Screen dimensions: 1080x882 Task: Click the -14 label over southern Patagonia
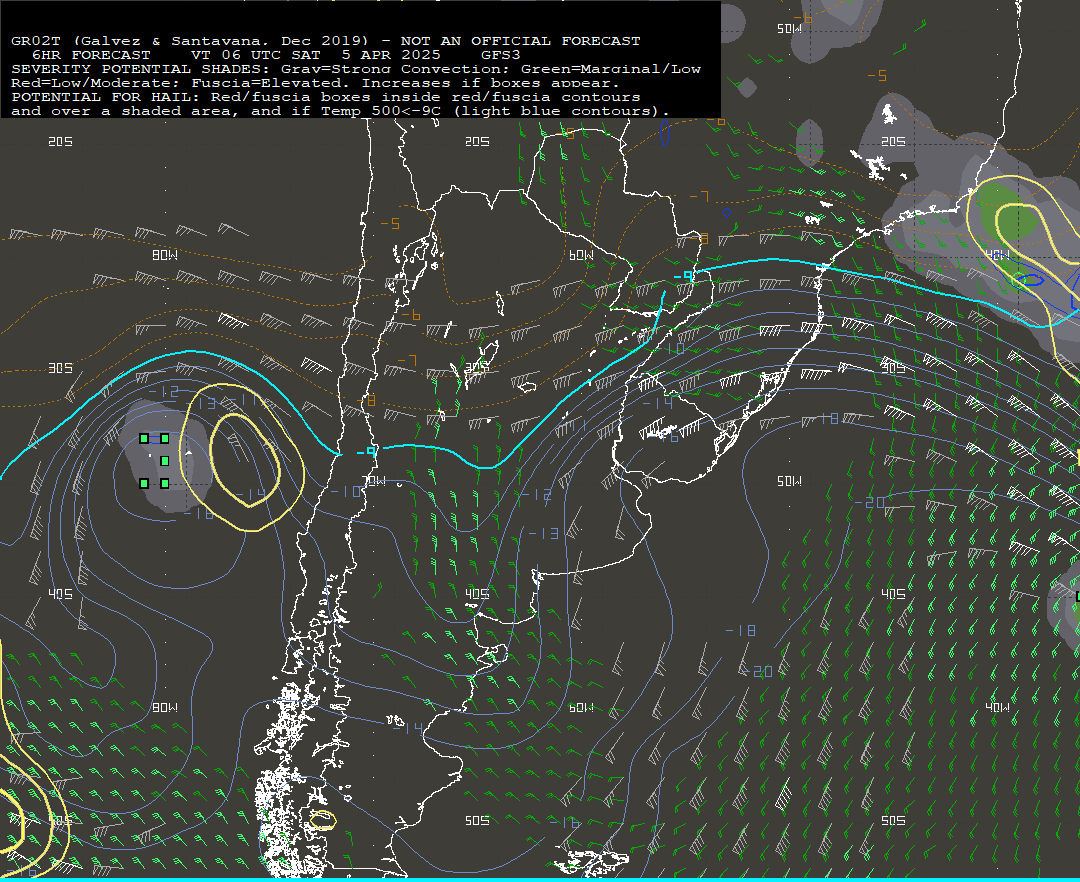(408, 728)
